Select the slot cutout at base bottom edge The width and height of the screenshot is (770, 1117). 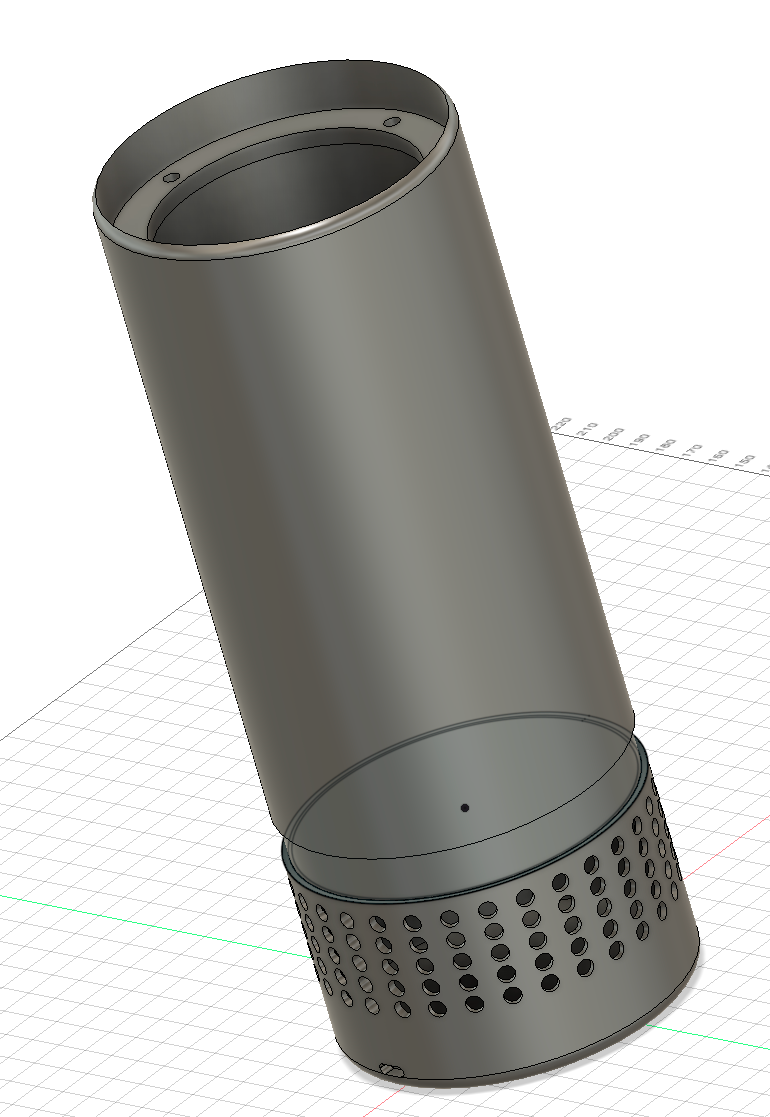(392, 1070)
